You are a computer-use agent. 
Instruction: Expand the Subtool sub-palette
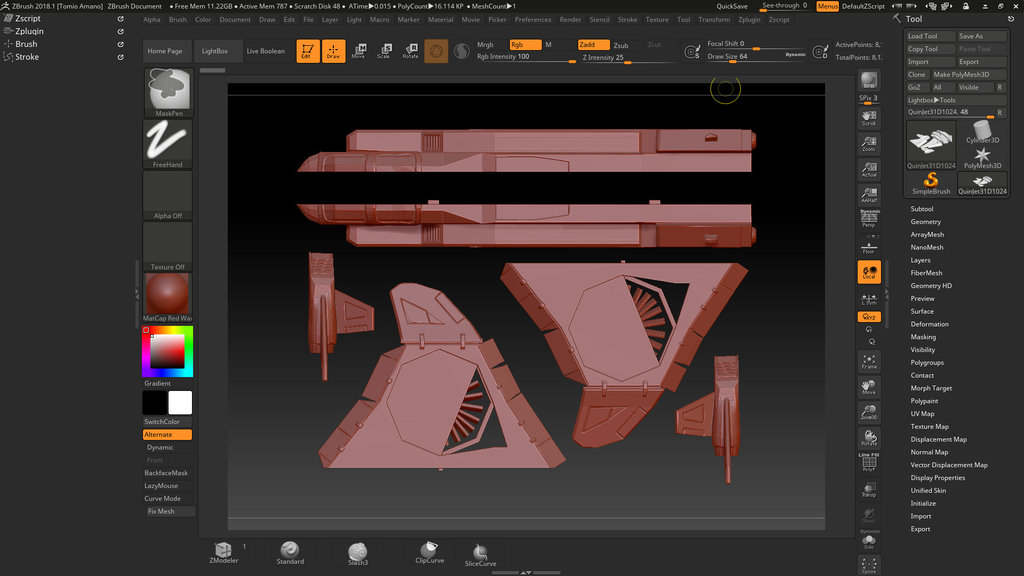point(921,209)
